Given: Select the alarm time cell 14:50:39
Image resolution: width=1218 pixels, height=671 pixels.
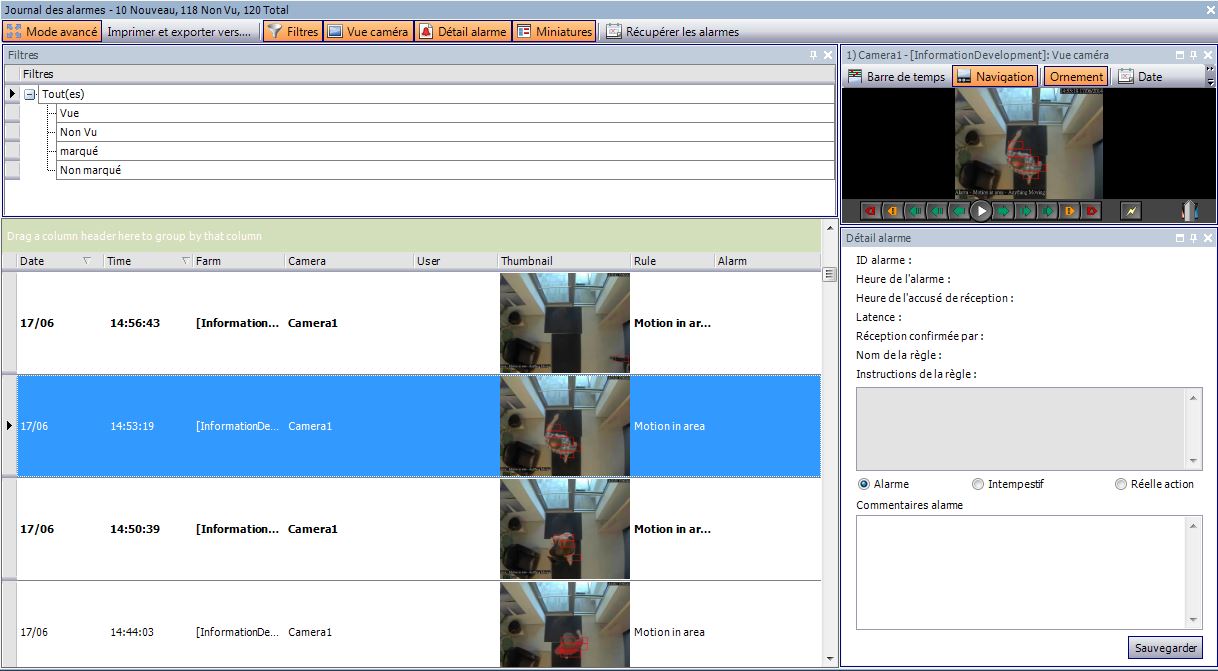Looking at the screenshot, I should [x=135, y=529].
